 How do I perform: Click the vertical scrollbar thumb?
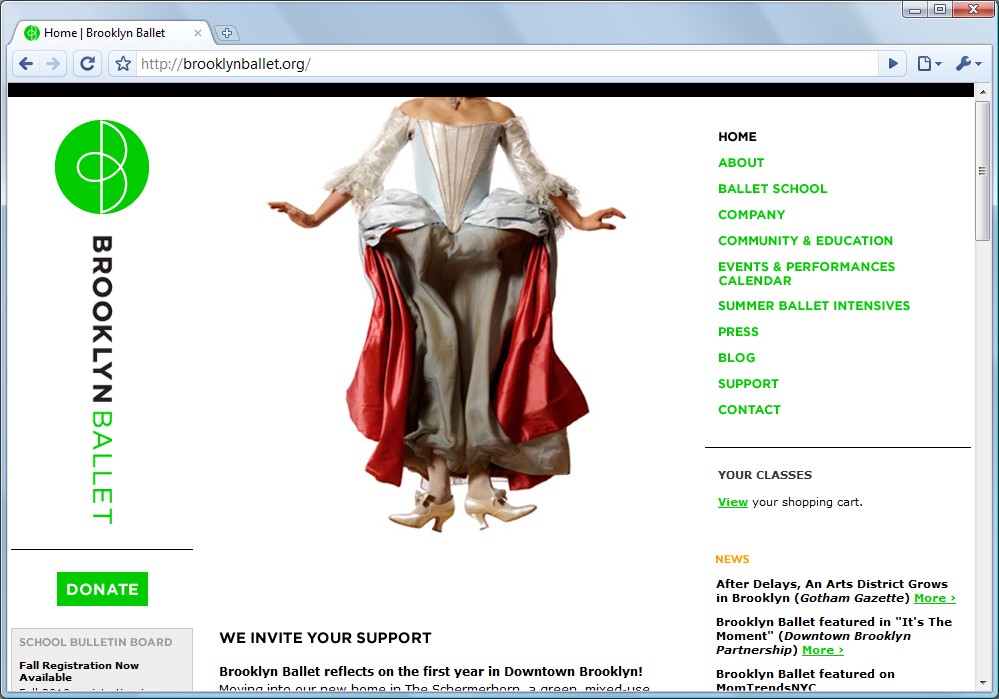pyautogui.click(x=982, y=171)
